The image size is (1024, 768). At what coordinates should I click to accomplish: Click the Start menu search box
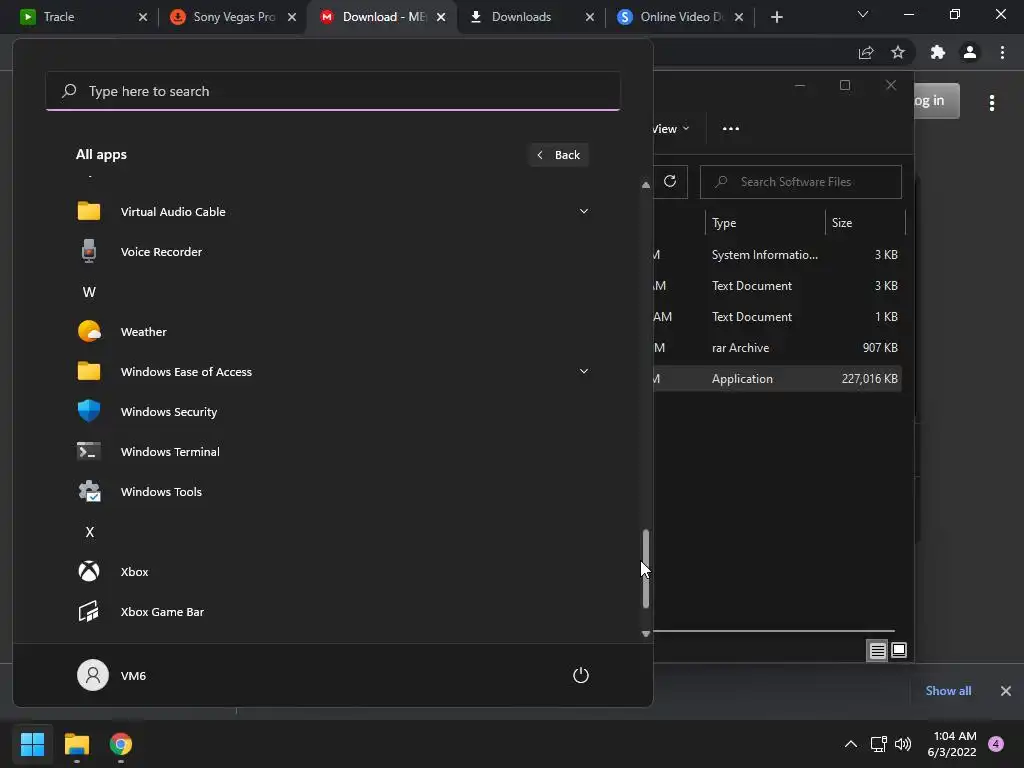coord(333,91)
